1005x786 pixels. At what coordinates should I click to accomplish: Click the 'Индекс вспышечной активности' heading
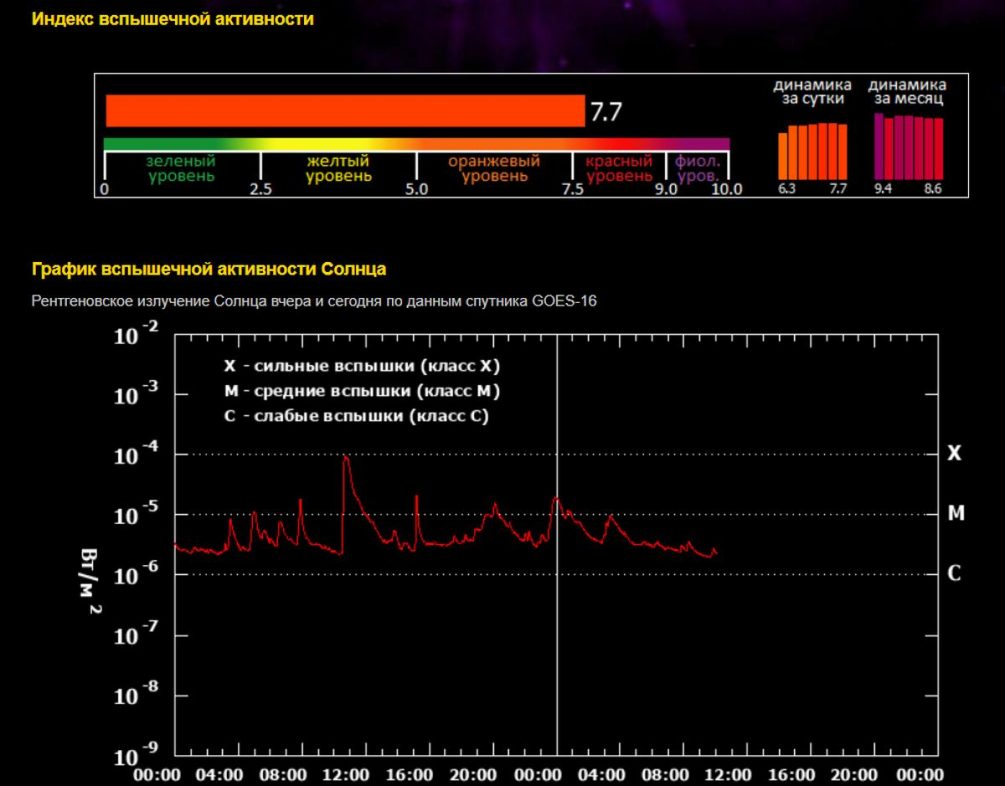click(173, 19)
